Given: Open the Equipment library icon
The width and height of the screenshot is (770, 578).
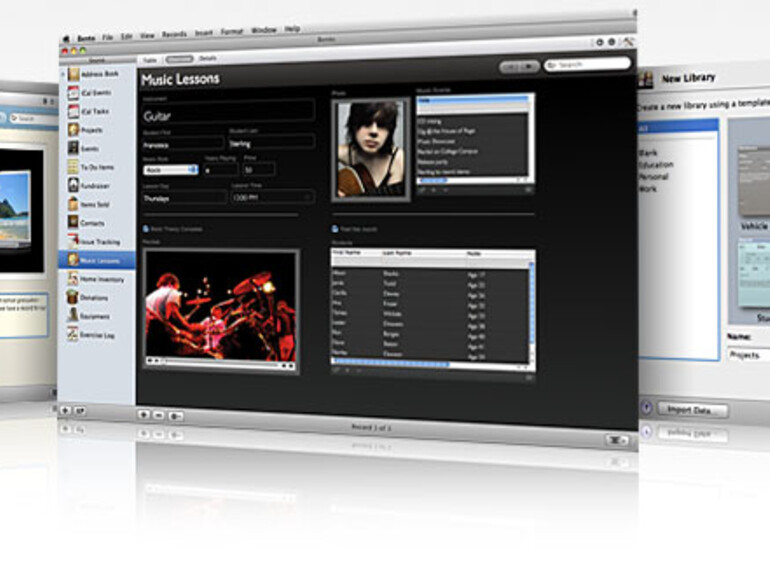Looking at the screenshot, I should [73, 316].
